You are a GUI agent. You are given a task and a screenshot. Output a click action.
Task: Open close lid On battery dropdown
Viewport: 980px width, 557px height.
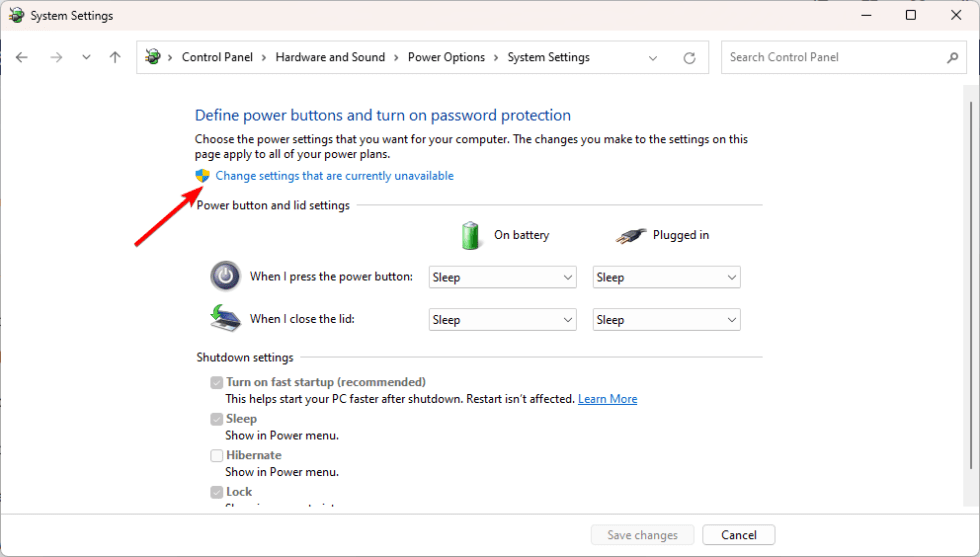pos(502,319)
